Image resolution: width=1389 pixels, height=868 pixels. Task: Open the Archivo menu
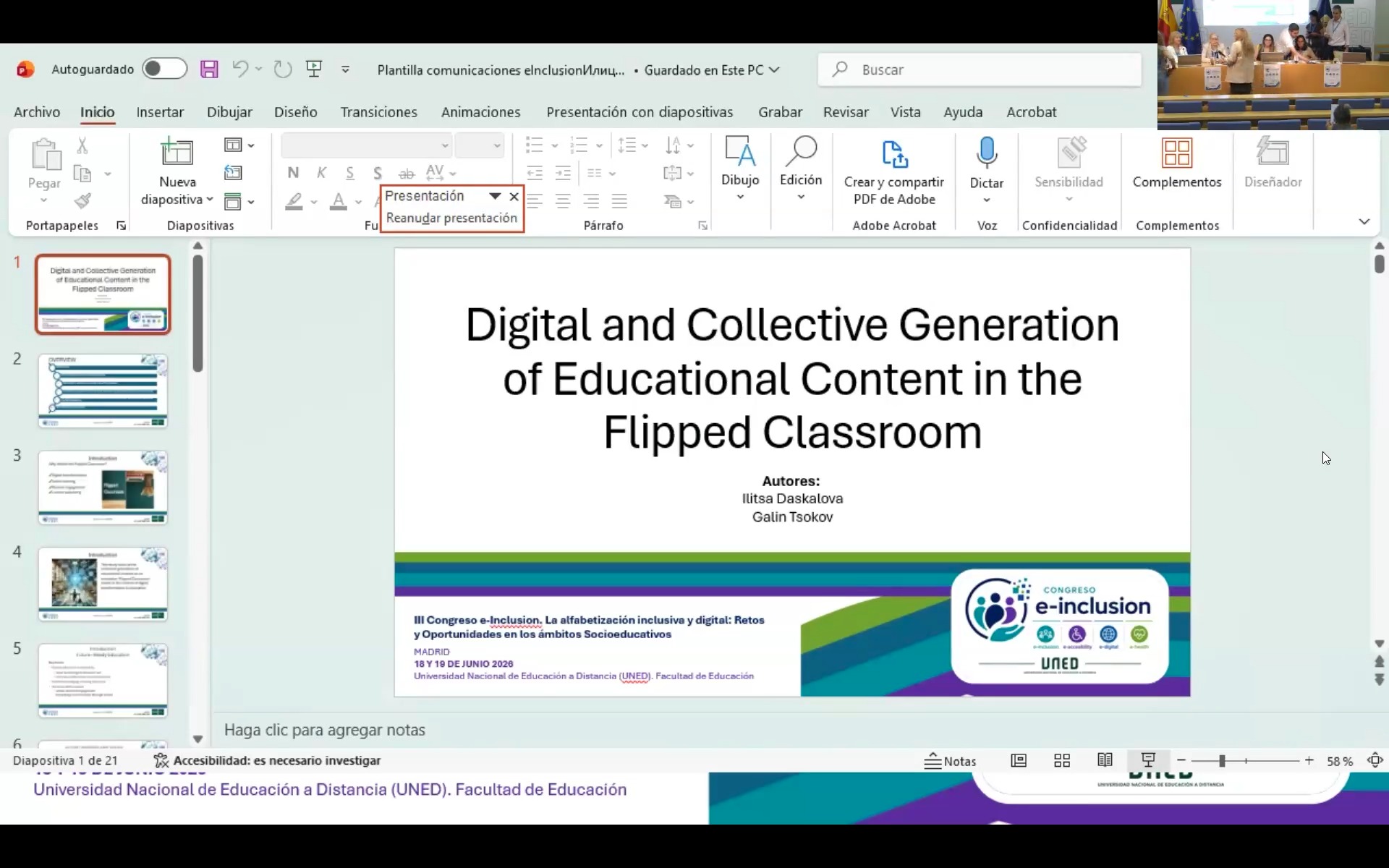pyautogui.click(x=37, y=112)
